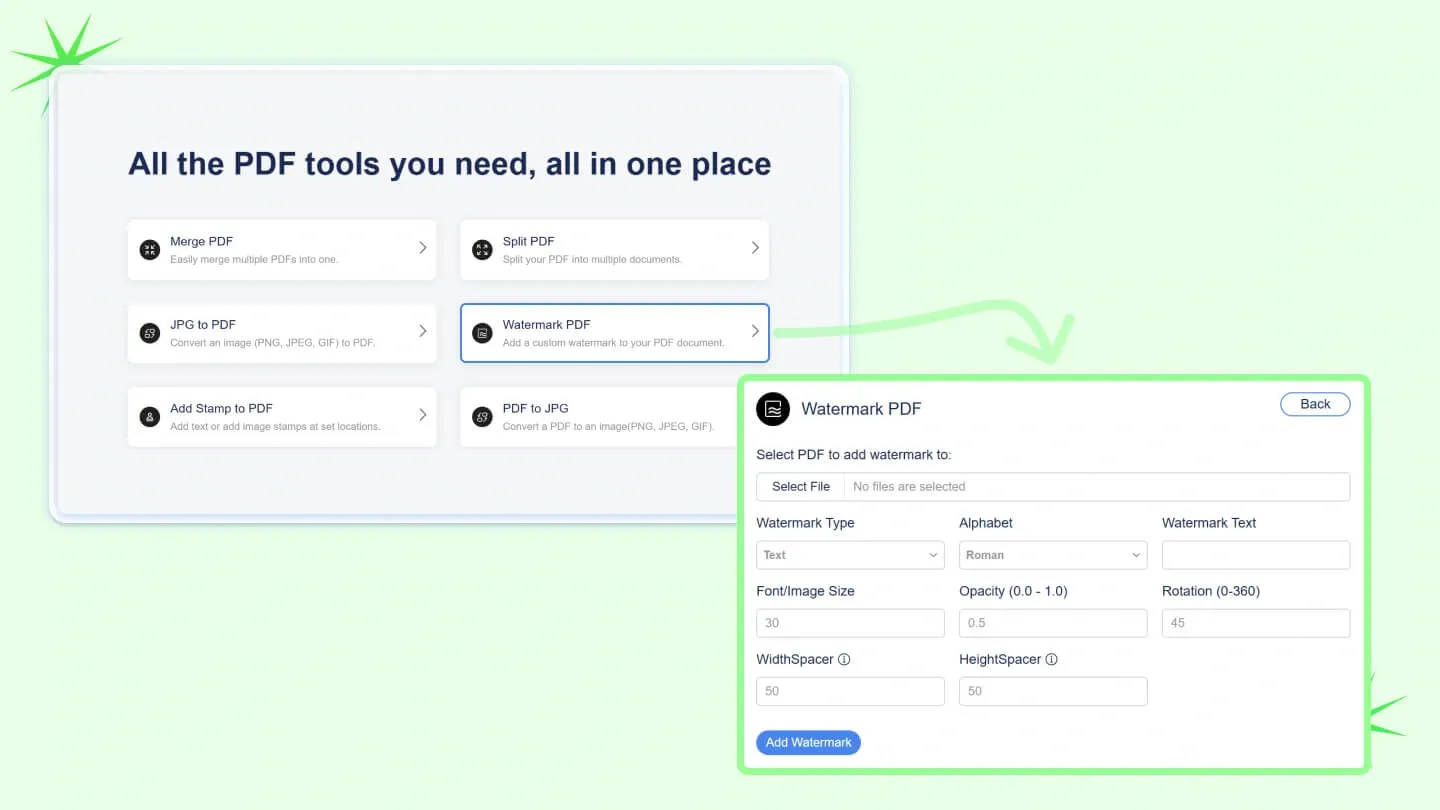1440x810 pixels.
Task: Click the Watermark PDF form header icon
Action: pyautogui.click(x=773, y=408)
